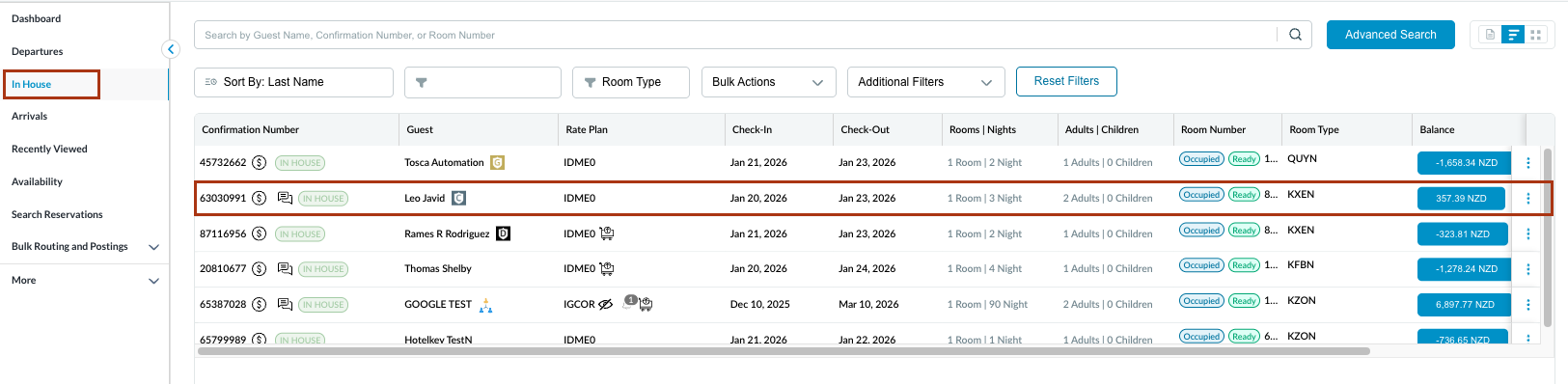Open Departures in sidebar
Screen dimensions: 1568x384
tap(38, 52)
